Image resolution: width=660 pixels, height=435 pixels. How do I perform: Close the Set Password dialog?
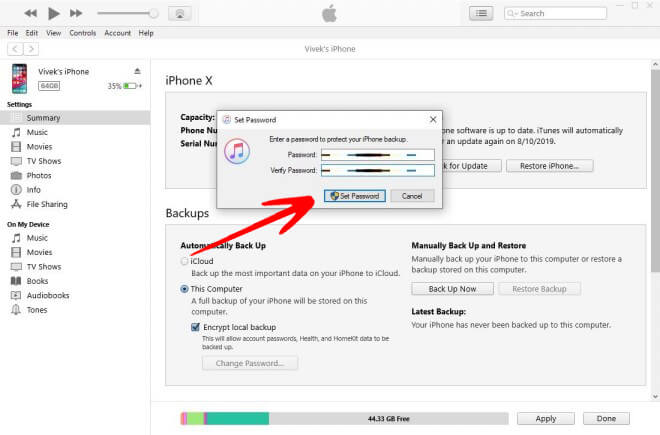click(x=433, y=120)
